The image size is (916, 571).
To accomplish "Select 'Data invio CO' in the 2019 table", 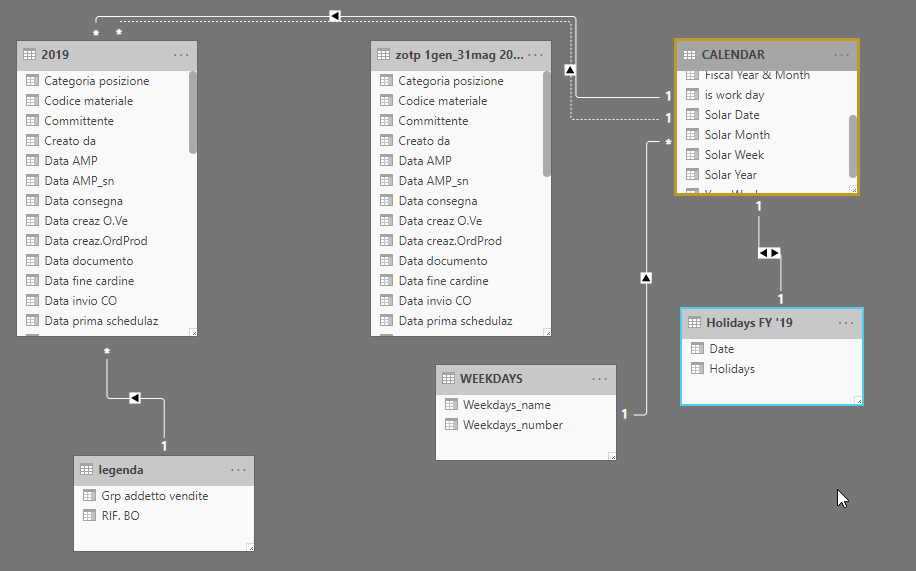I will (81, 301).
